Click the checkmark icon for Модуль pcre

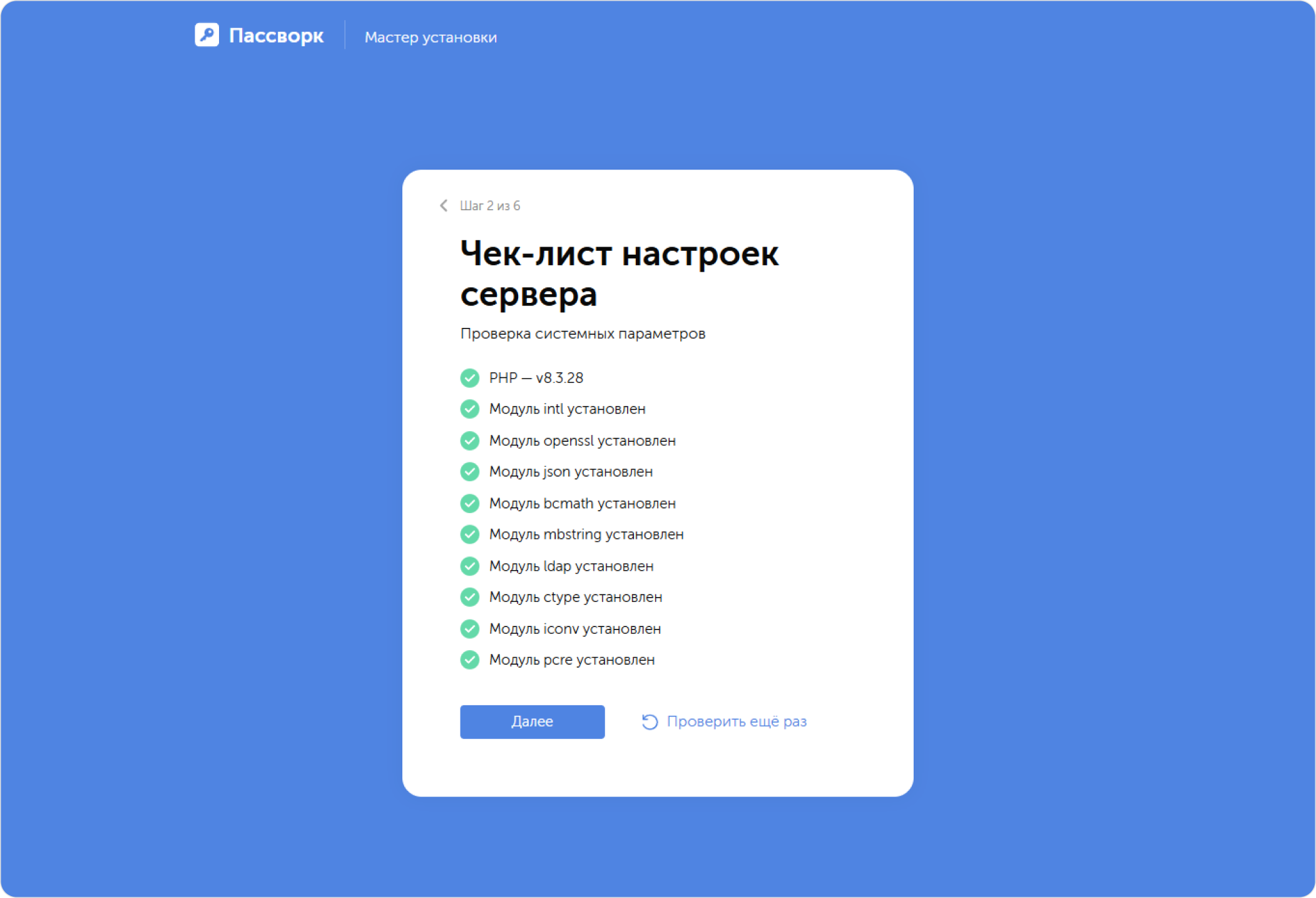[x=470, y=659]
